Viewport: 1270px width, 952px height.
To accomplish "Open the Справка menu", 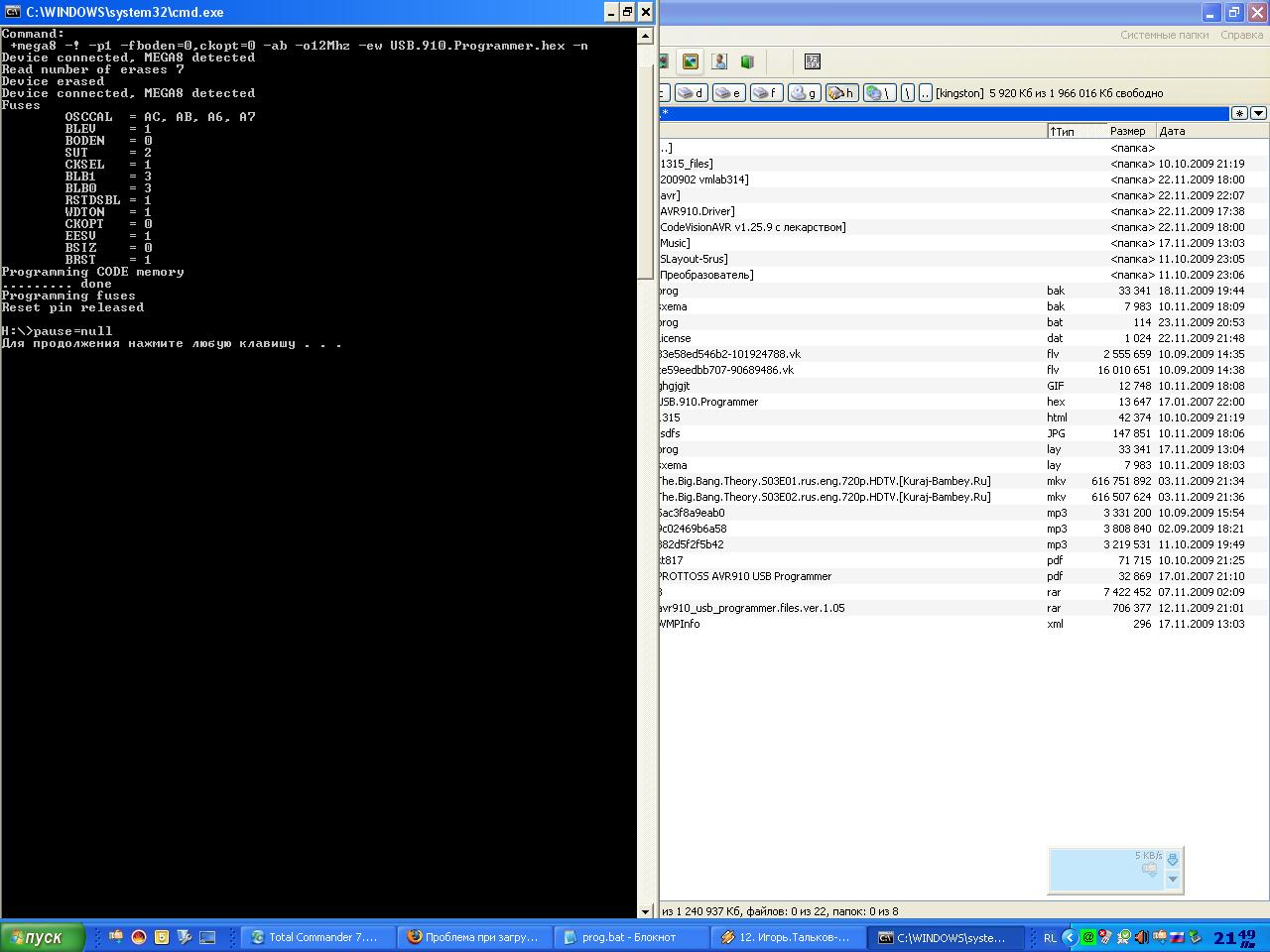I will (1241, 35).
